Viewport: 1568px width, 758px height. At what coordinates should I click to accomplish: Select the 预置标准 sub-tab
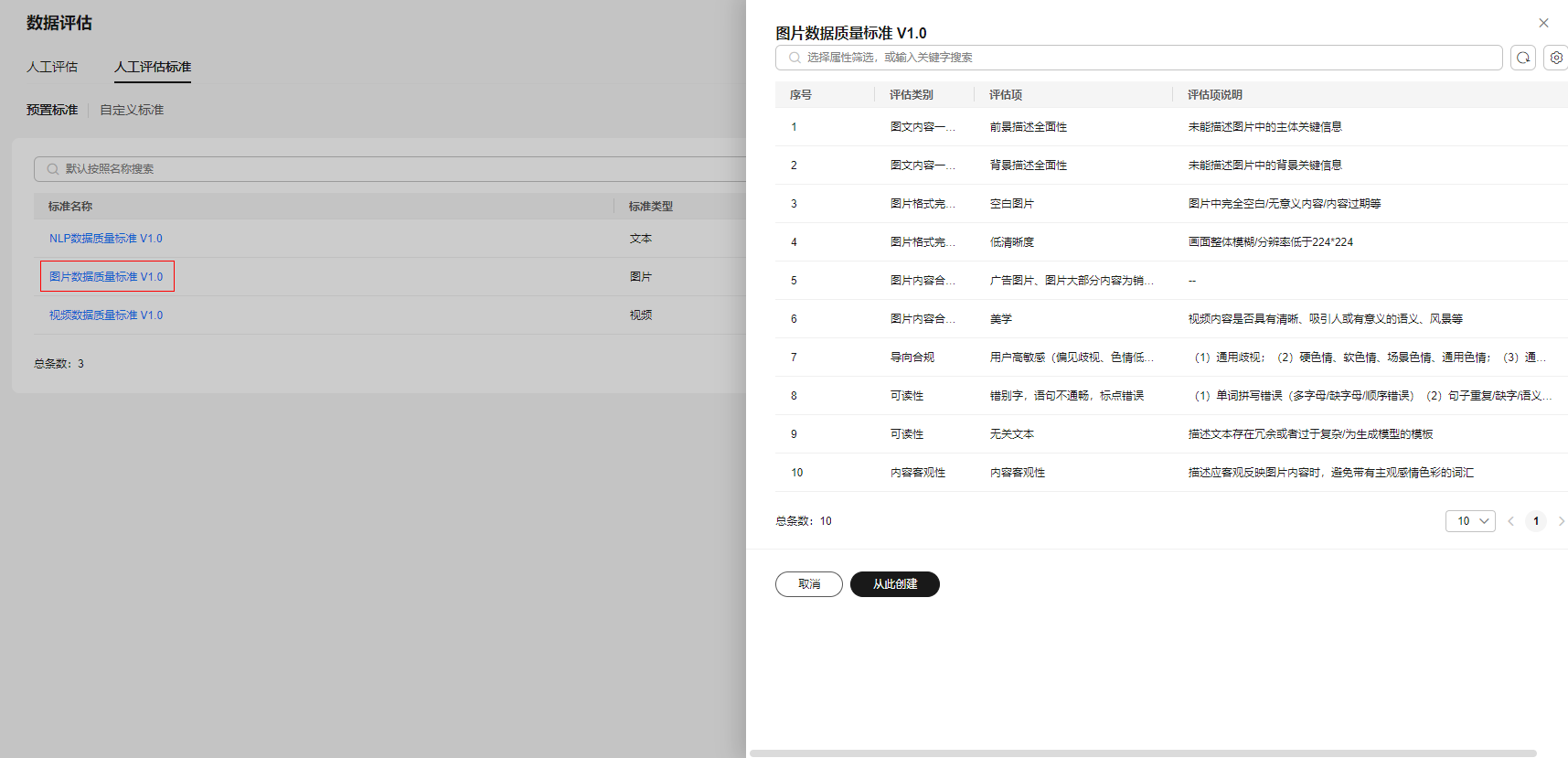pos(52,110)
